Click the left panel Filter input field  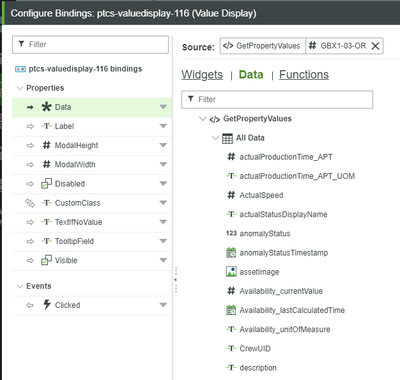click(x=90, y=45)
